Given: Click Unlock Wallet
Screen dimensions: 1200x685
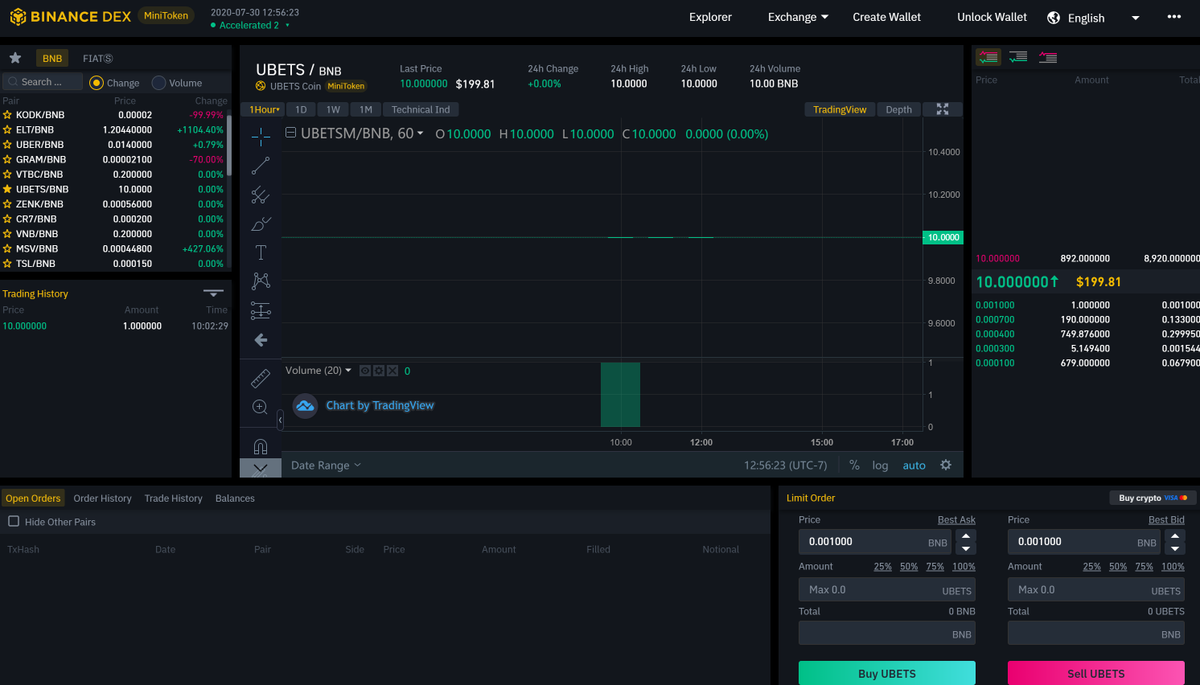Looking at the screenshot, I should [x=992, y=17].
